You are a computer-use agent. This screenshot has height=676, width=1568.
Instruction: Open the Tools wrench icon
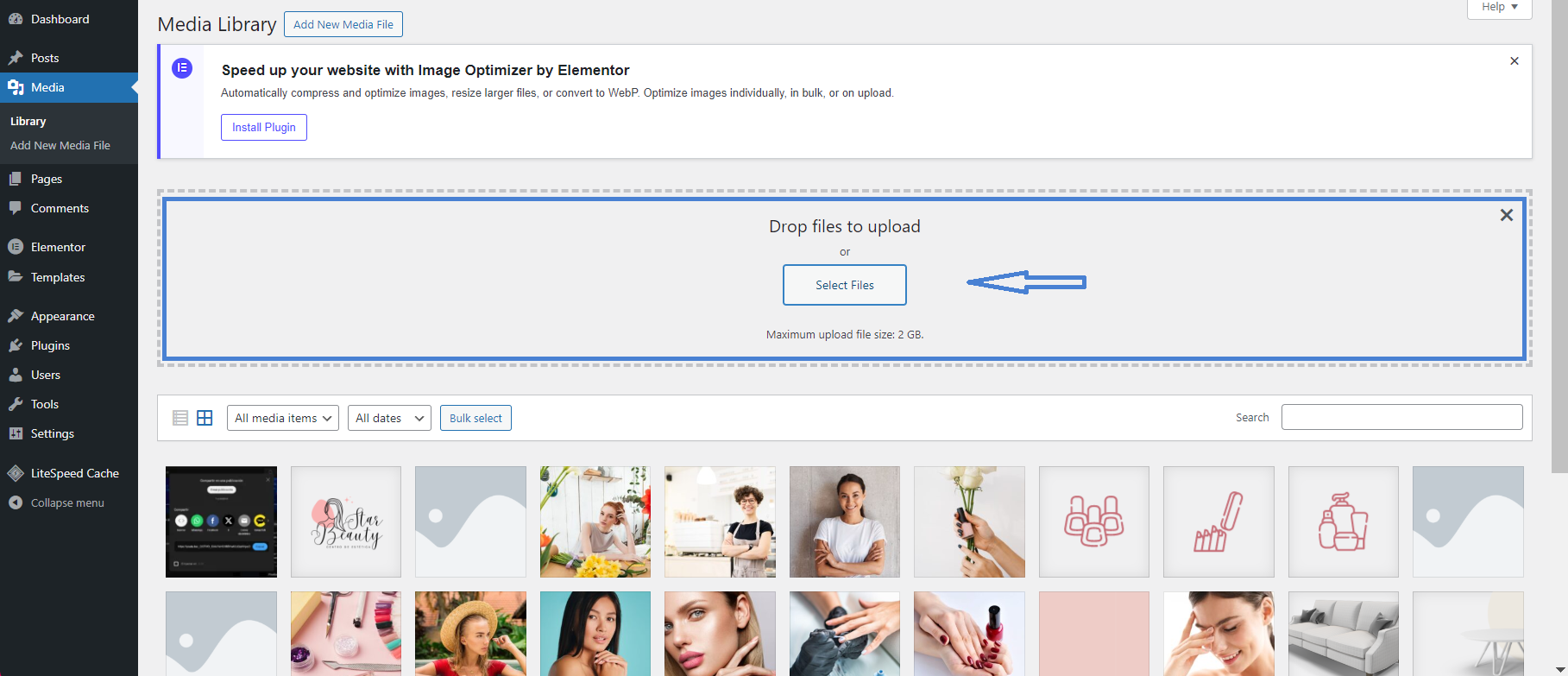coord(16,404)
